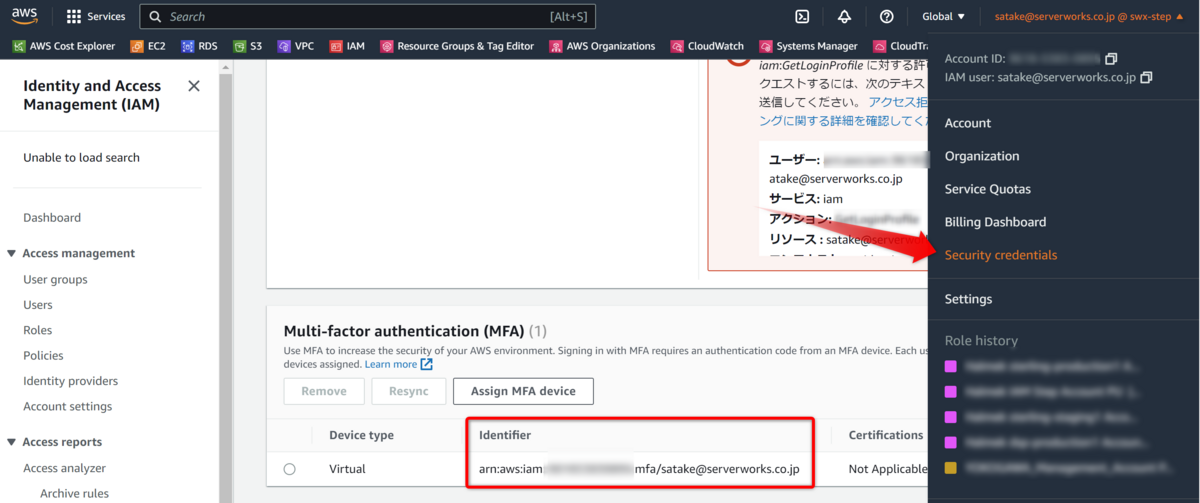1200x503 pixels.
Task: Open the AWS Organizations bookmark
Action: 602,46
